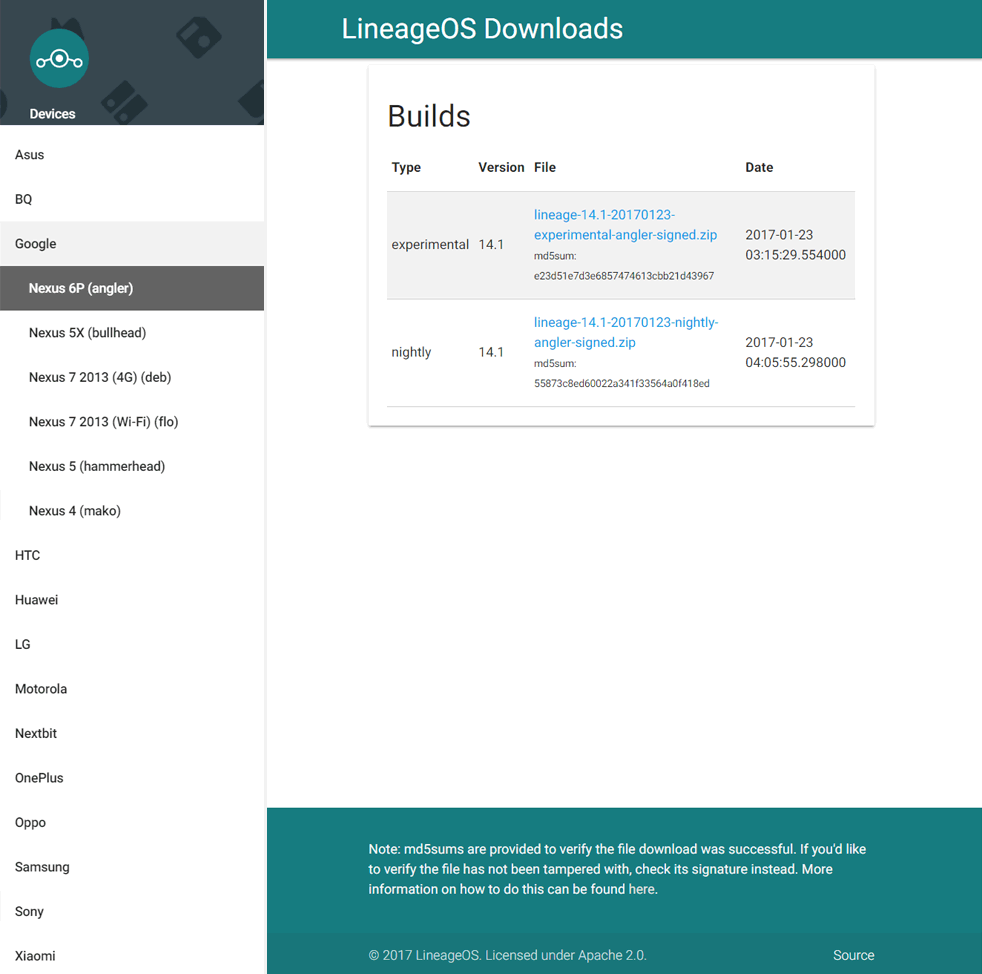Open the Nexus 5X (bullhead) device page
The width and height of the screenshot is (982, 974).
pyautogui.click(x=86, y=332)
